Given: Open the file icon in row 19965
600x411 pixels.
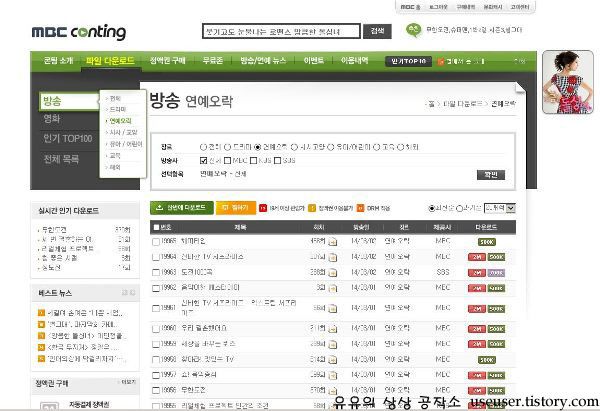Looking at the screenshot, I should 333,242.
